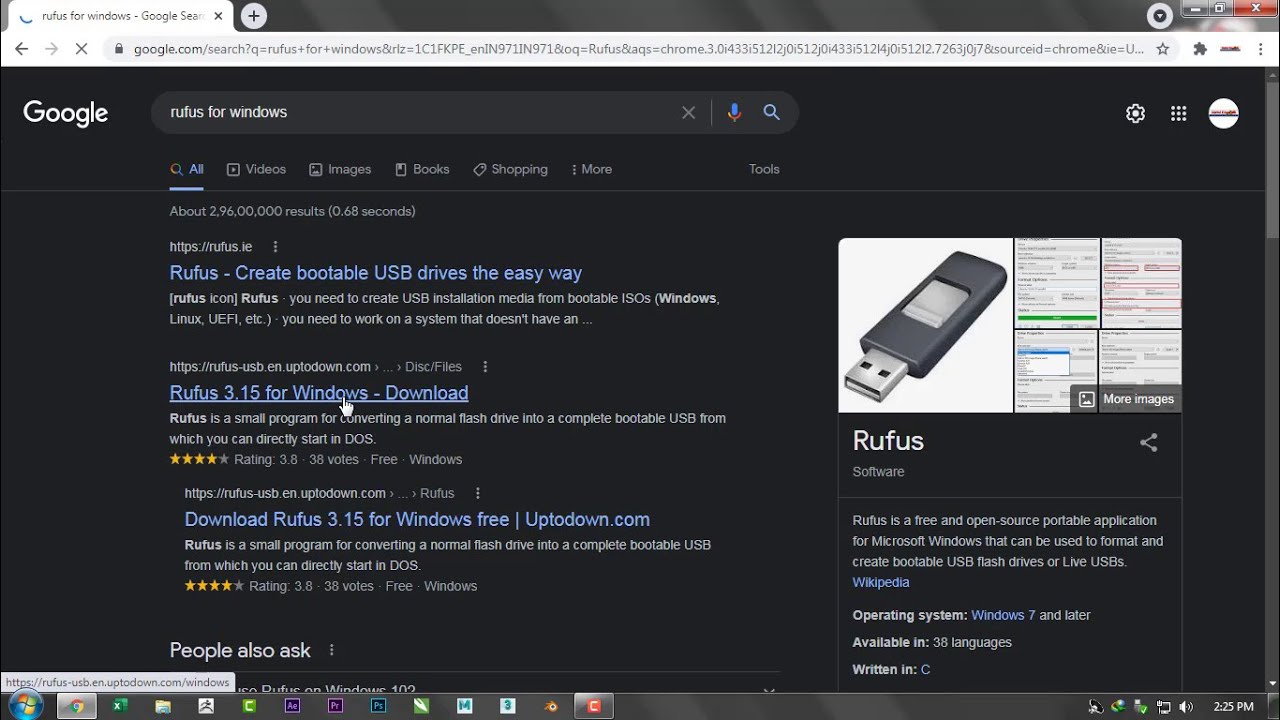The width and height of the screenshot is (1280, 720).
Task: Open the Chrome extensions puzzle icon
Action: coord(1200,48)
